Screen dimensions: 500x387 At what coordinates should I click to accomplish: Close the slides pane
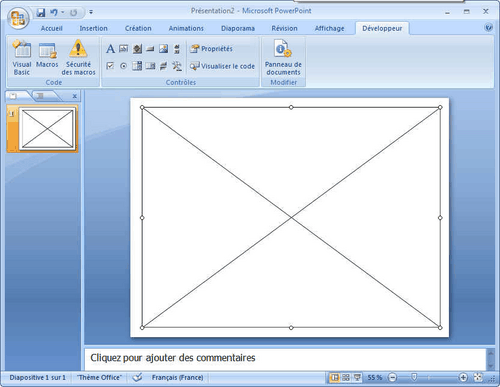75,96
